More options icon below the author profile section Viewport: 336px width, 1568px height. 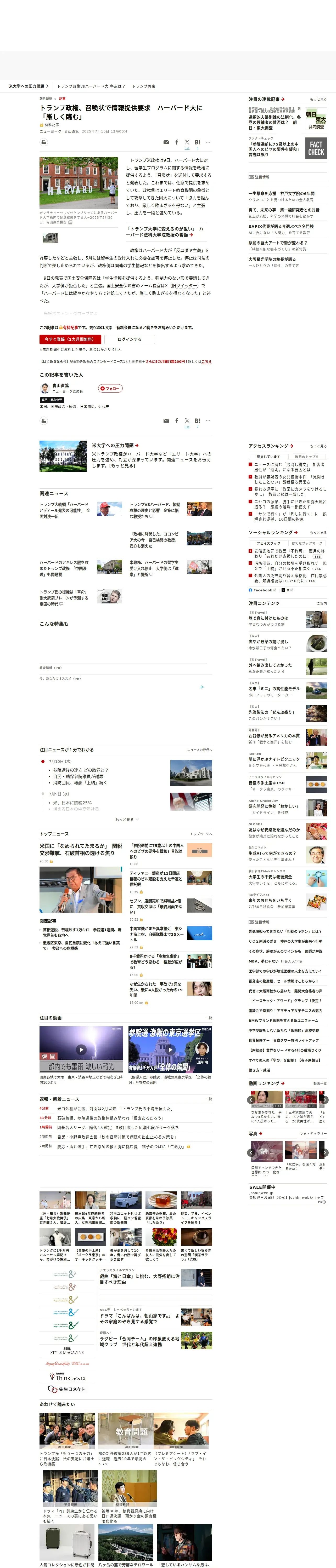point(208,420)
